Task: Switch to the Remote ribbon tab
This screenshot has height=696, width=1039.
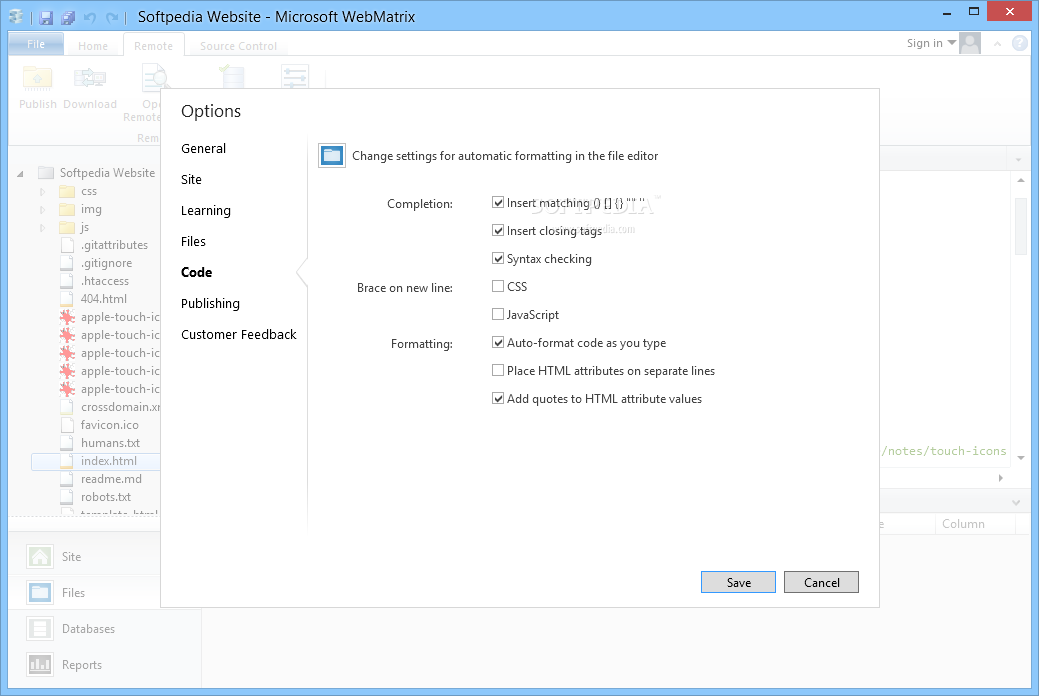Action: click(153, 46)
